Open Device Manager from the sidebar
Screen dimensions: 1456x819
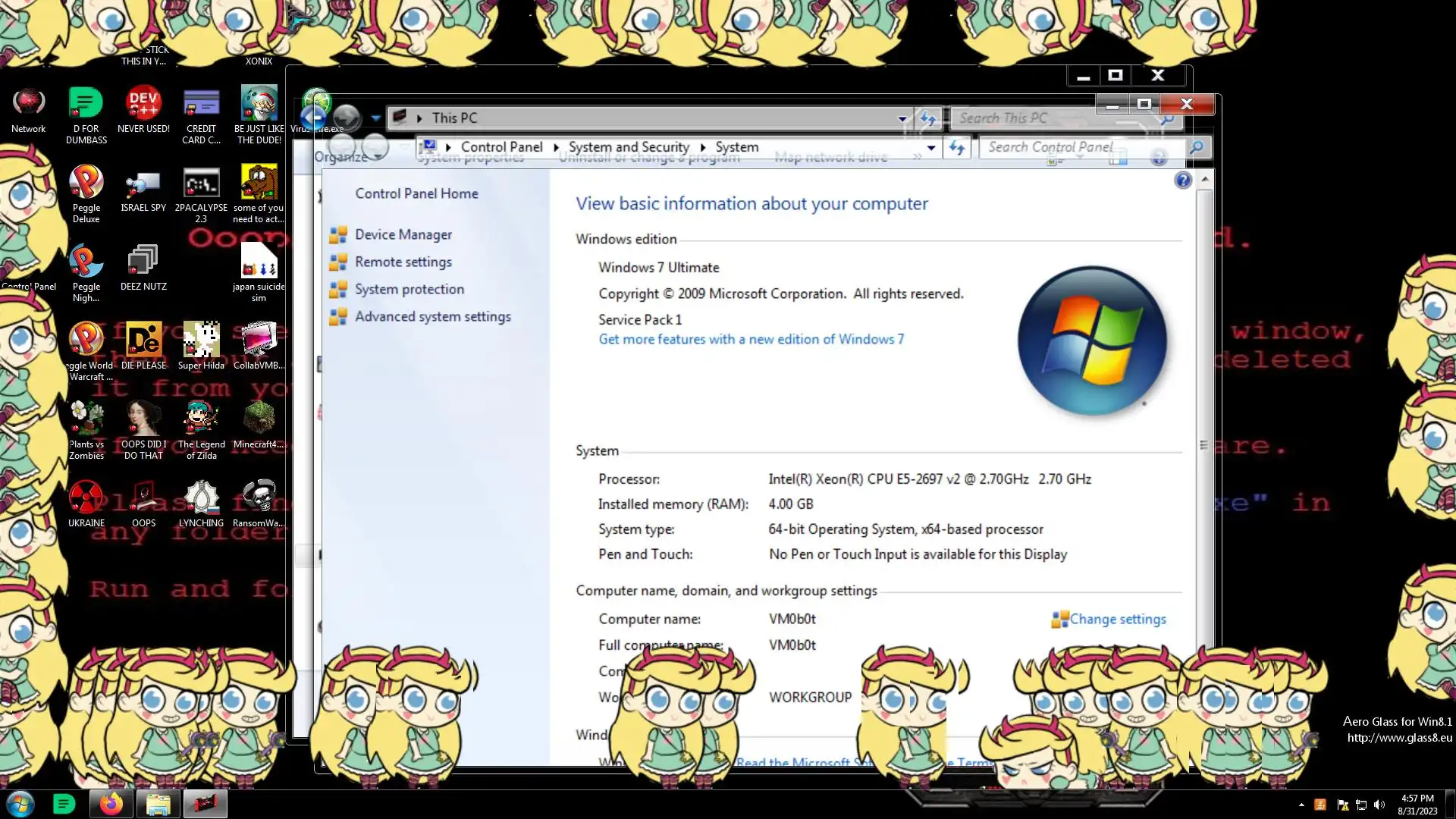(x=403, y=235)
